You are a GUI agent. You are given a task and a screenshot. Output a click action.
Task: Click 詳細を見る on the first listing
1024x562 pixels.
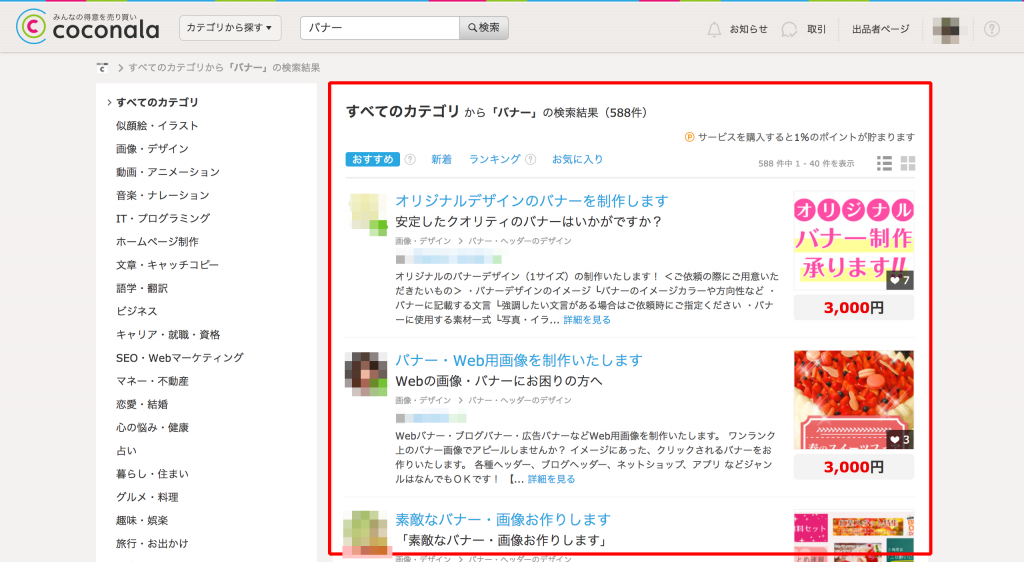[587, 320]
